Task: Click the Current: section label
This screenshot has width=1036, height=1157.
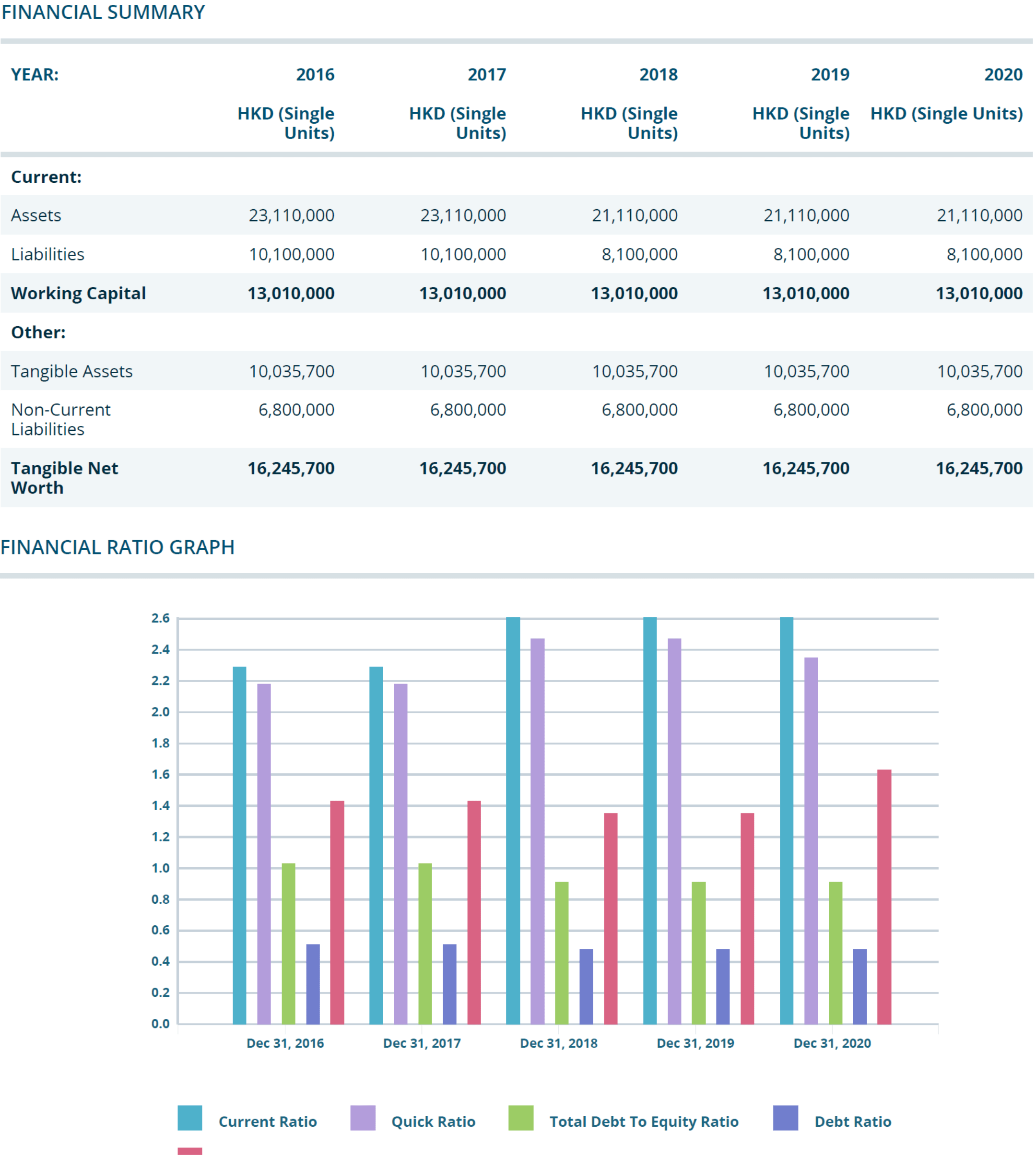Action: pyautogui.click(x=46, y=177)
